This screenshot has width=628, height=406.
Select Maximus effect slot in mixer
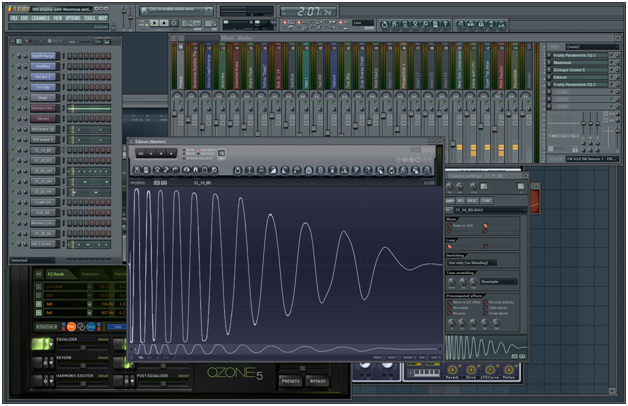(580, 62)
